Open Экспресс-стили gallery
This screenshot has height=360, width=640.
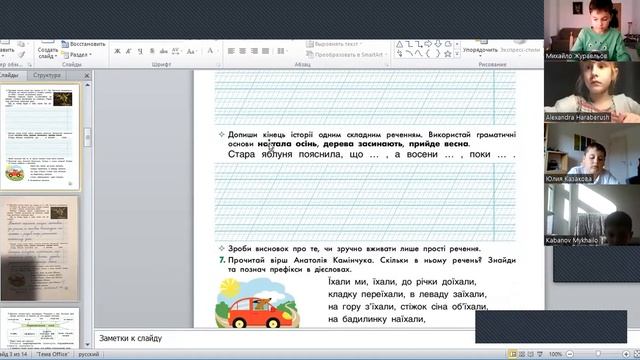coord(520,50)
